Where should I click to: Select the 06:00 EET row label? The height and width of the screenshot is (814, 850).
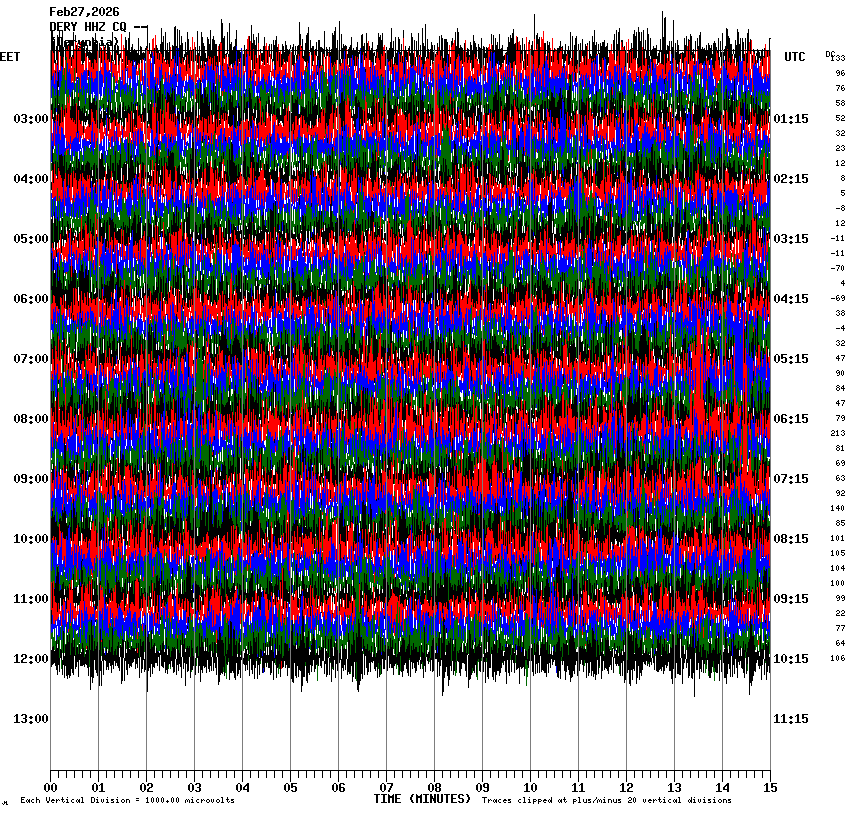(x=30, y=299)
